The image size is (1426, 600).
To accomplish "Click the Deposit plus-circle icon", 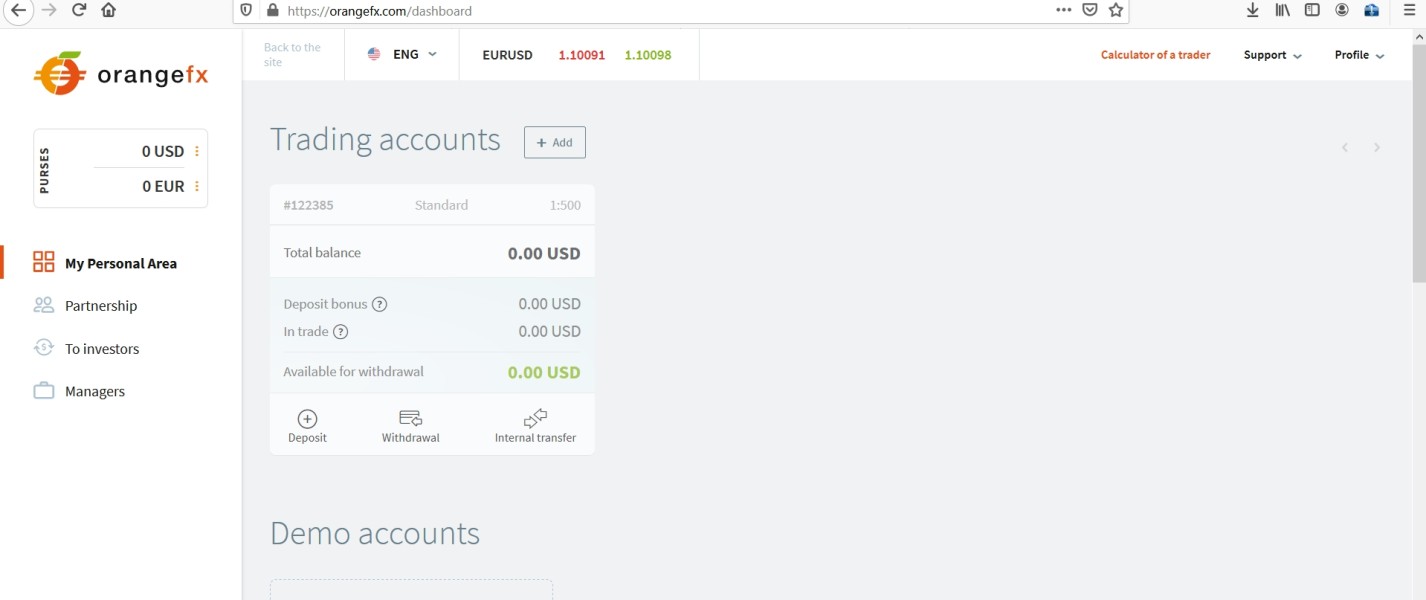I will pyautogui.click(x=308, y=419).
